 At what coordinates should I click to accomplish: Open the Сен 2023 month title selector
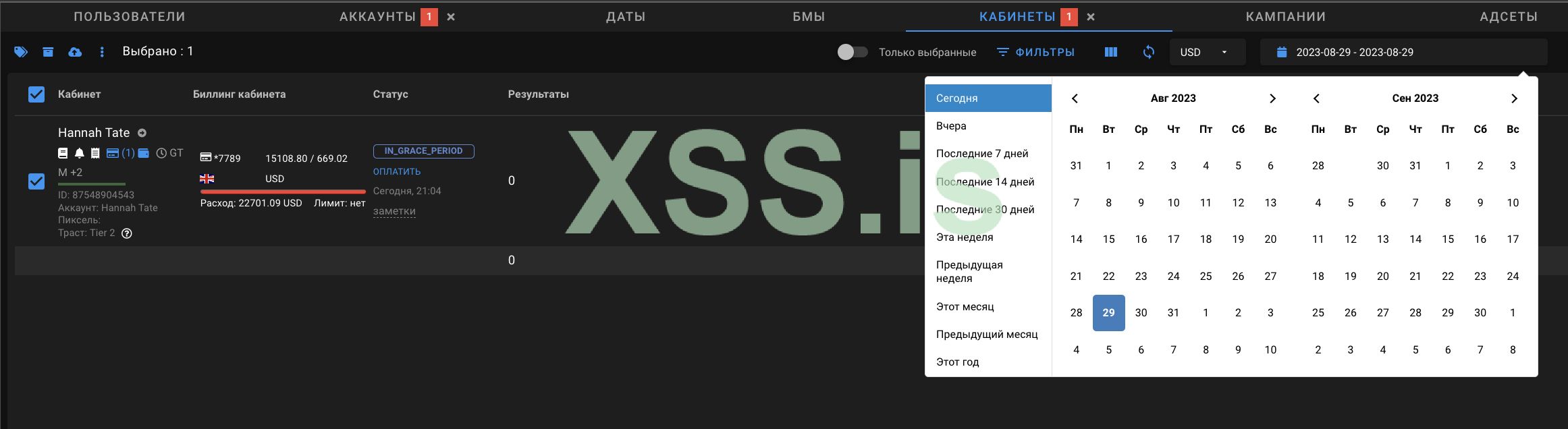pos(1415,98)
